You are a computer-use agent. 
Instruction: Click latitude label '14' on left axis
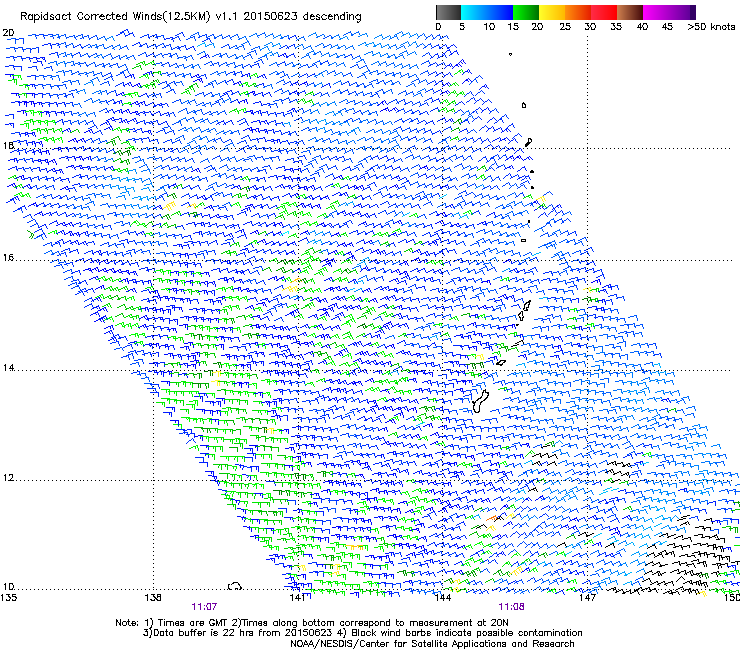[8, 368]
